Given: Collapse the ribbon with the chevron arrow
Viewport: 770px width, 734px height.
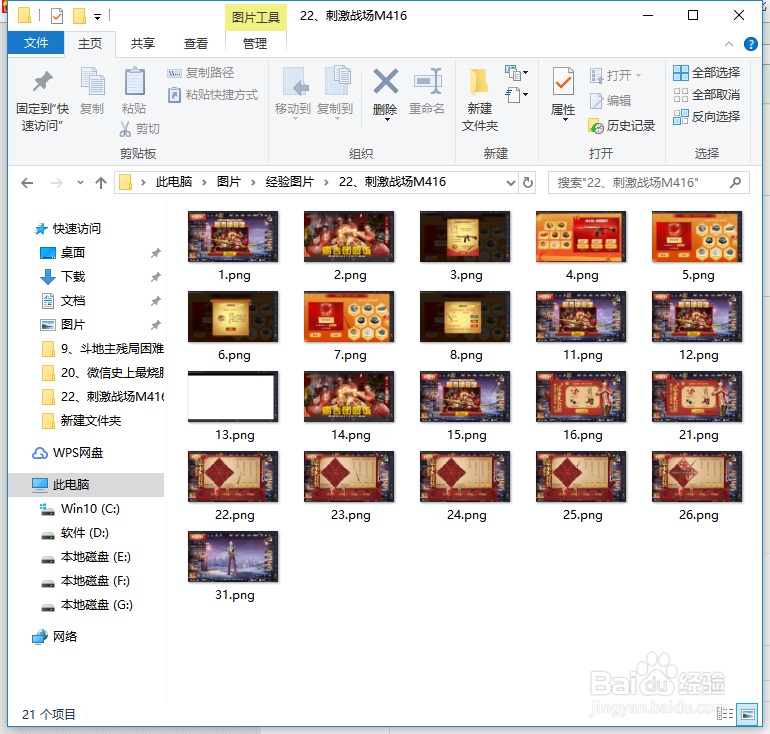Looking at the screenshot, I should point(729,44).
